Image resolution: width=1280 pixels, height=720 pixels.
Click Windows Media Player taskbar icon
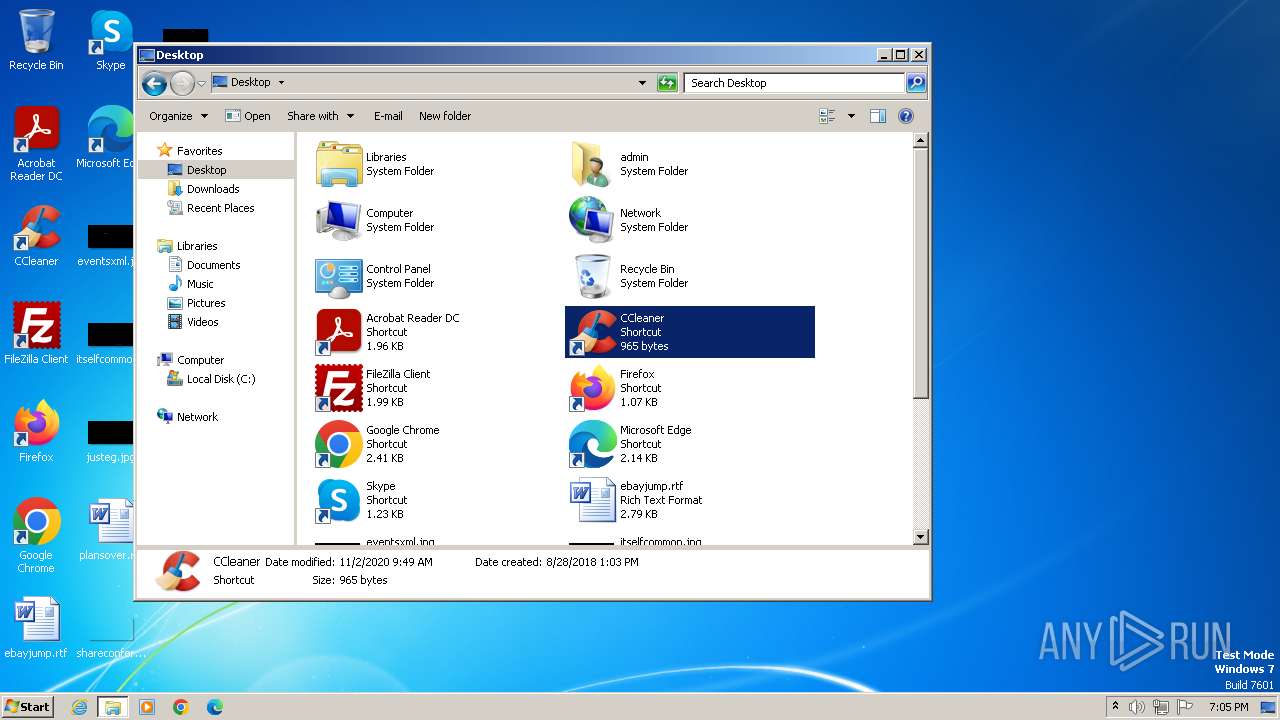(147, 707)
